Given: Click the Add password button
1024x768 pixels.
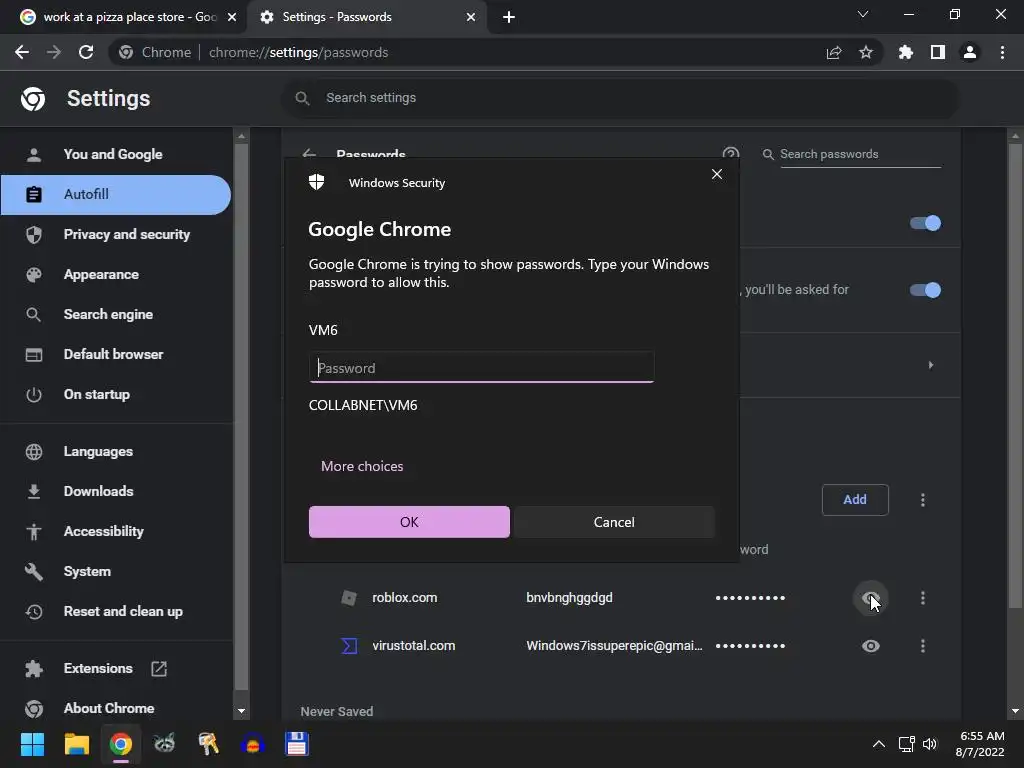Looking at the screenshot, I should pos(855,500).
